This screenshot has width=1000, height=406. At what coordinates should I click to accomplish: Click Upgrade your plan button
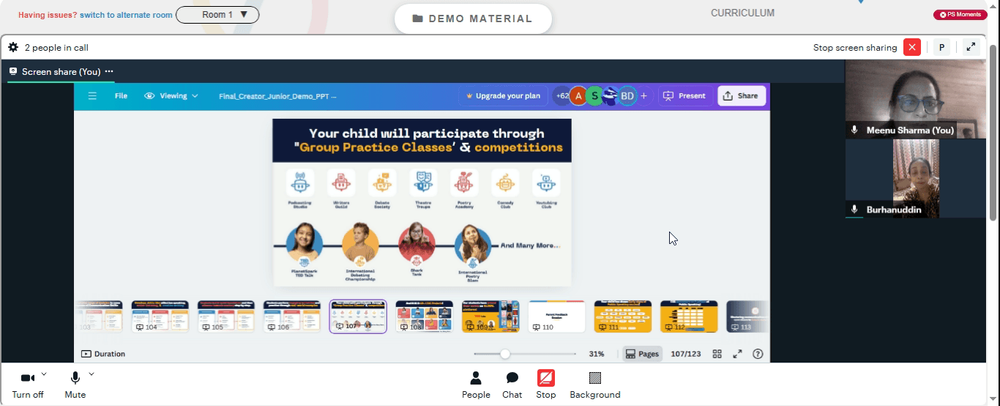tap(503, 96)
